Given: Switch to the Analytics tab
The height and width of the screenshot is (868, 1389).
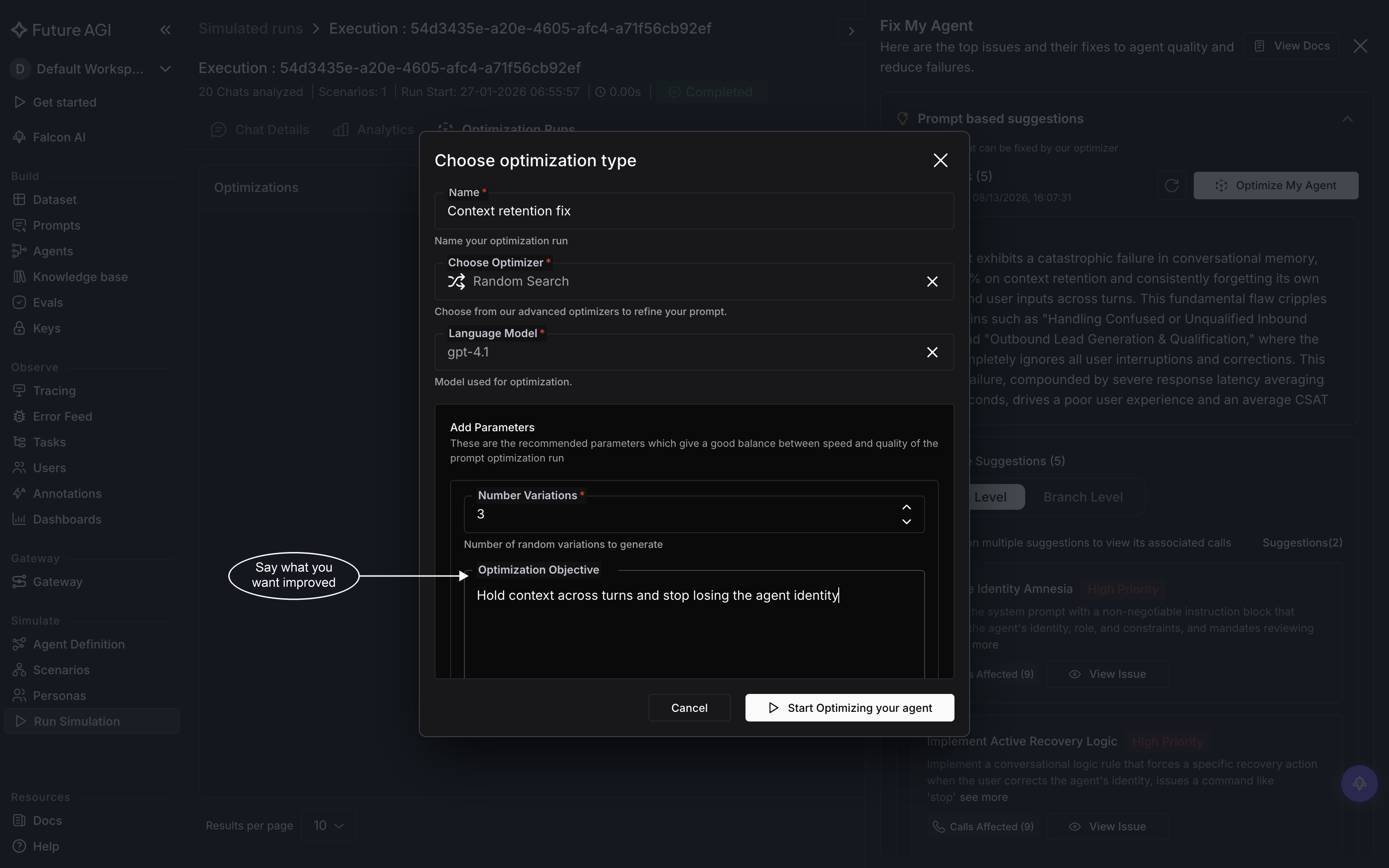Looking at the screenshot, I should (x=373, y=130).
